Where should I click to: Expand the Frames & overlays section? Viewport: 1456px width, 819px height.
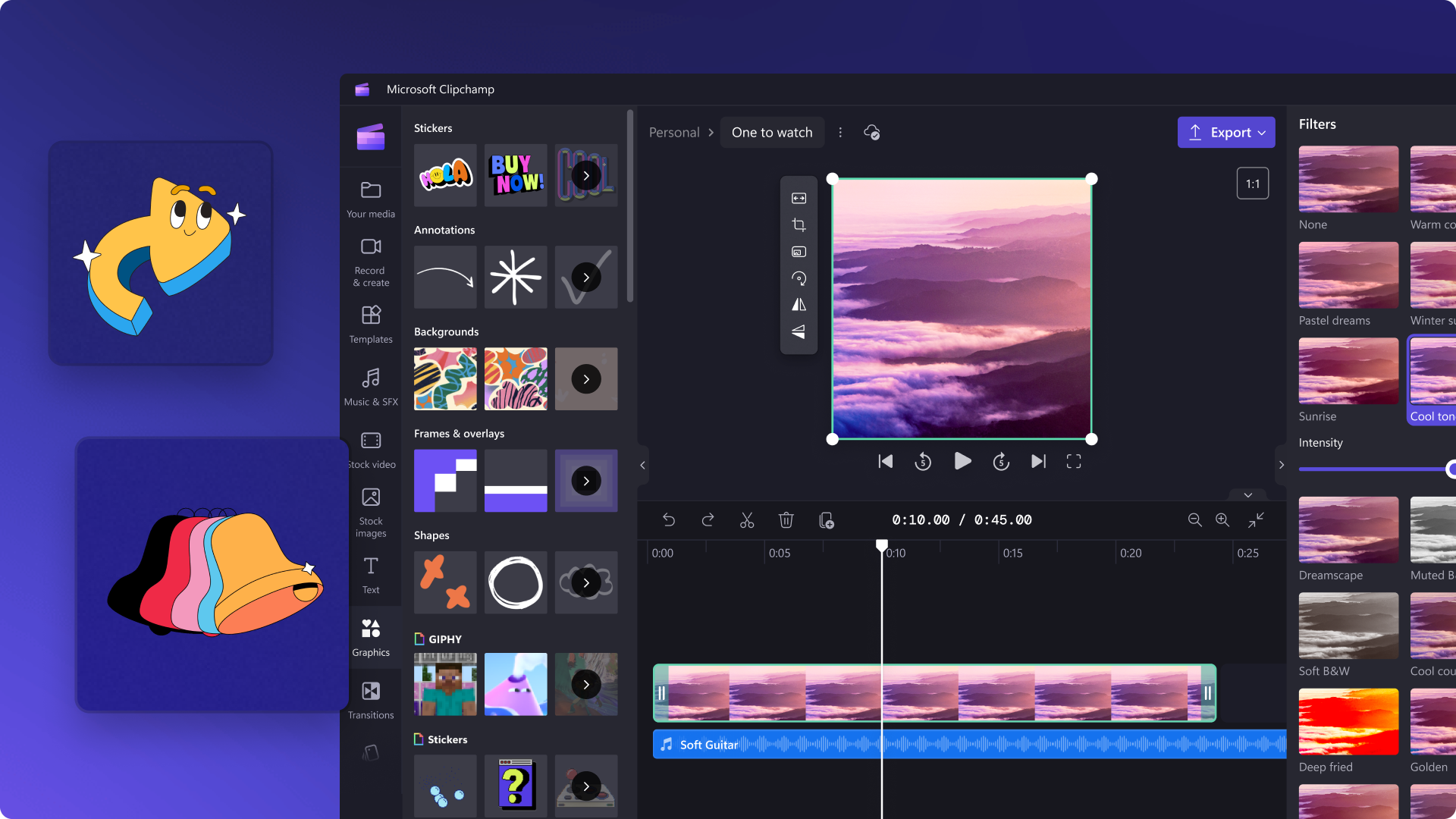coord(586,481)
